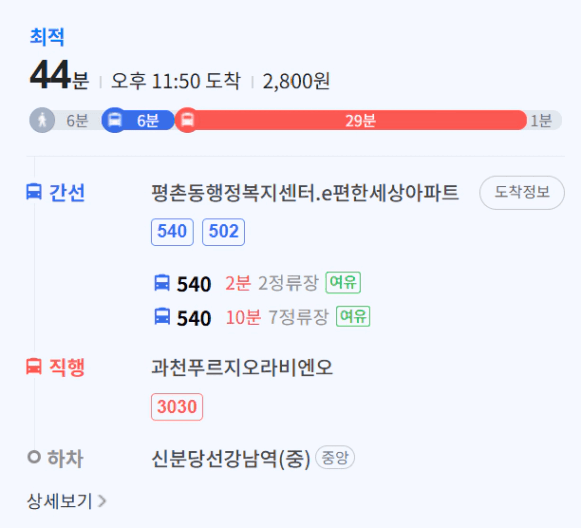Image resolution: width=581 pixels, height=528 pixels.
Task: Click the red bus icon in timeline bar
Action: tap(187, 120)
